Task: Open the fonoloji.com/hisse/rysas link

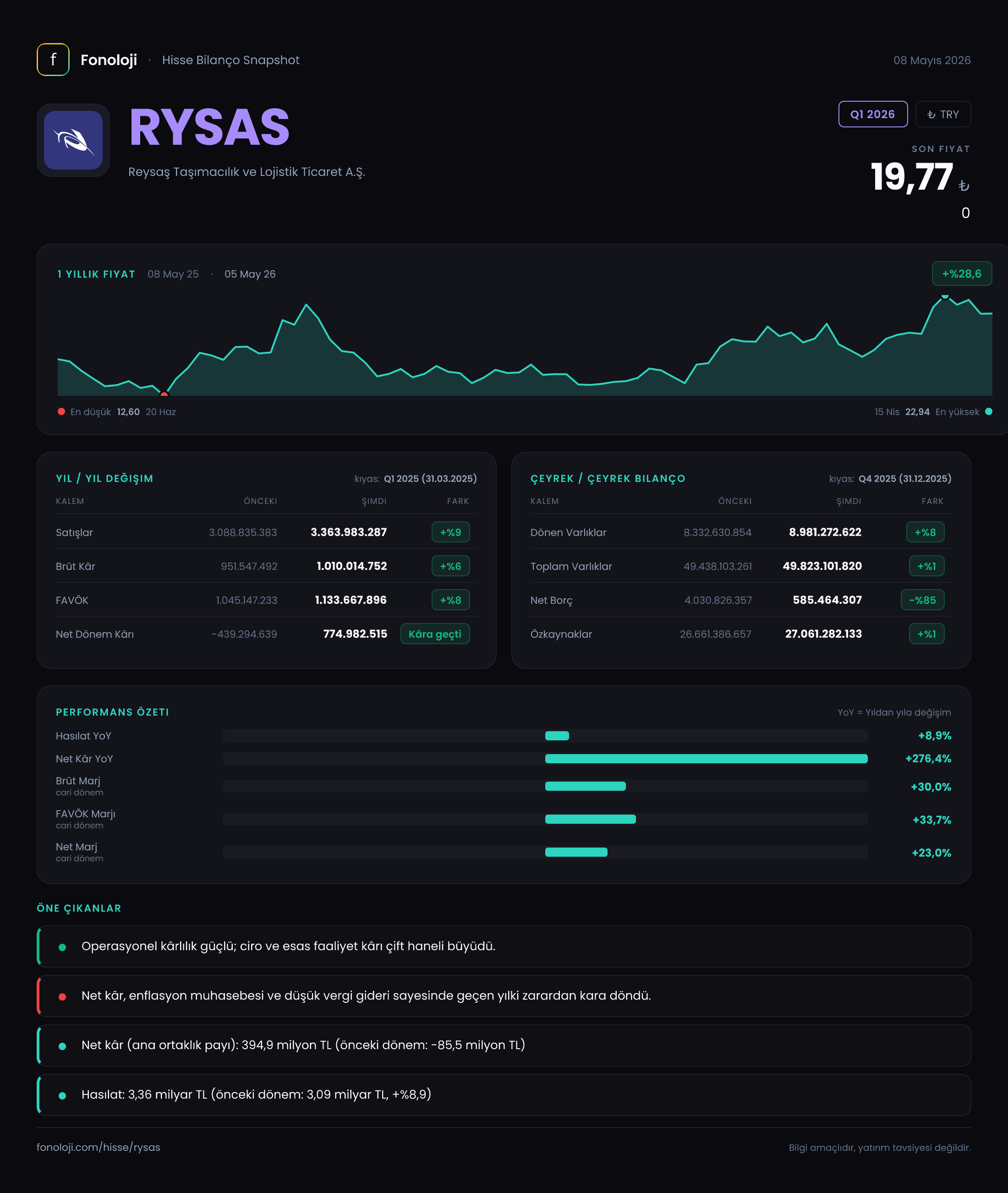Action: click(x=99, y=1147)
